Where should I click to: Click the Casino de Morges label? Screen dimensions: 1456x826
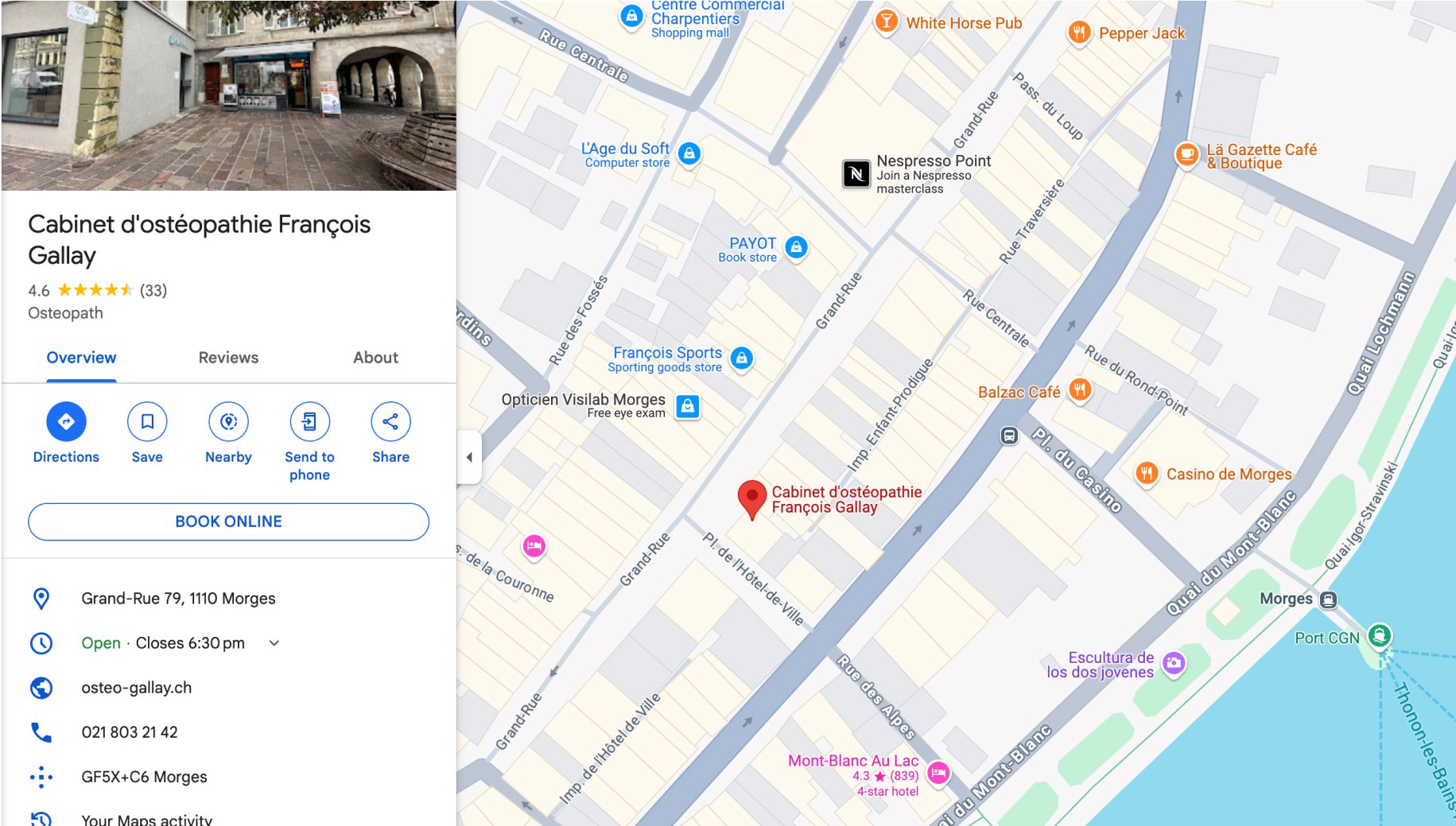[1229, 475]
